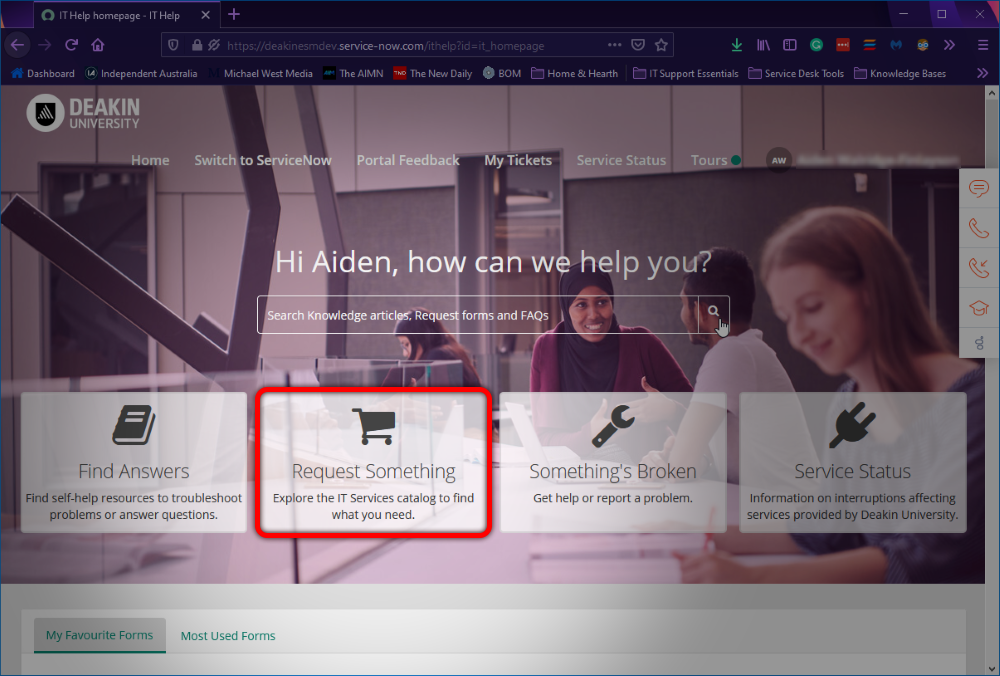1000x676 pixels.
Task: Toggle the reader sidebar view icon in the toolbar
Action: (790, 44)
